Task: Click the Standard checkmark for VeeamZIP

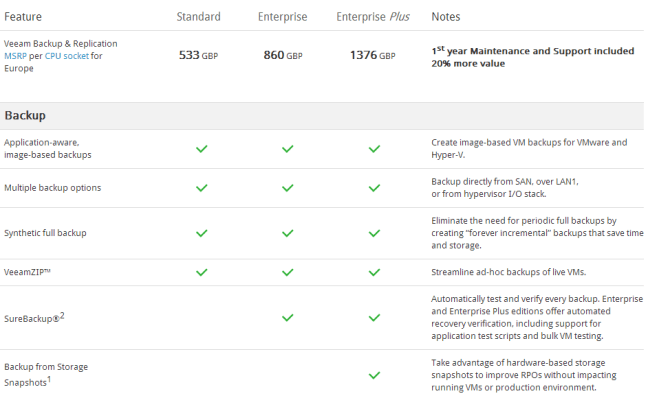Action: [x=202, y=272]
